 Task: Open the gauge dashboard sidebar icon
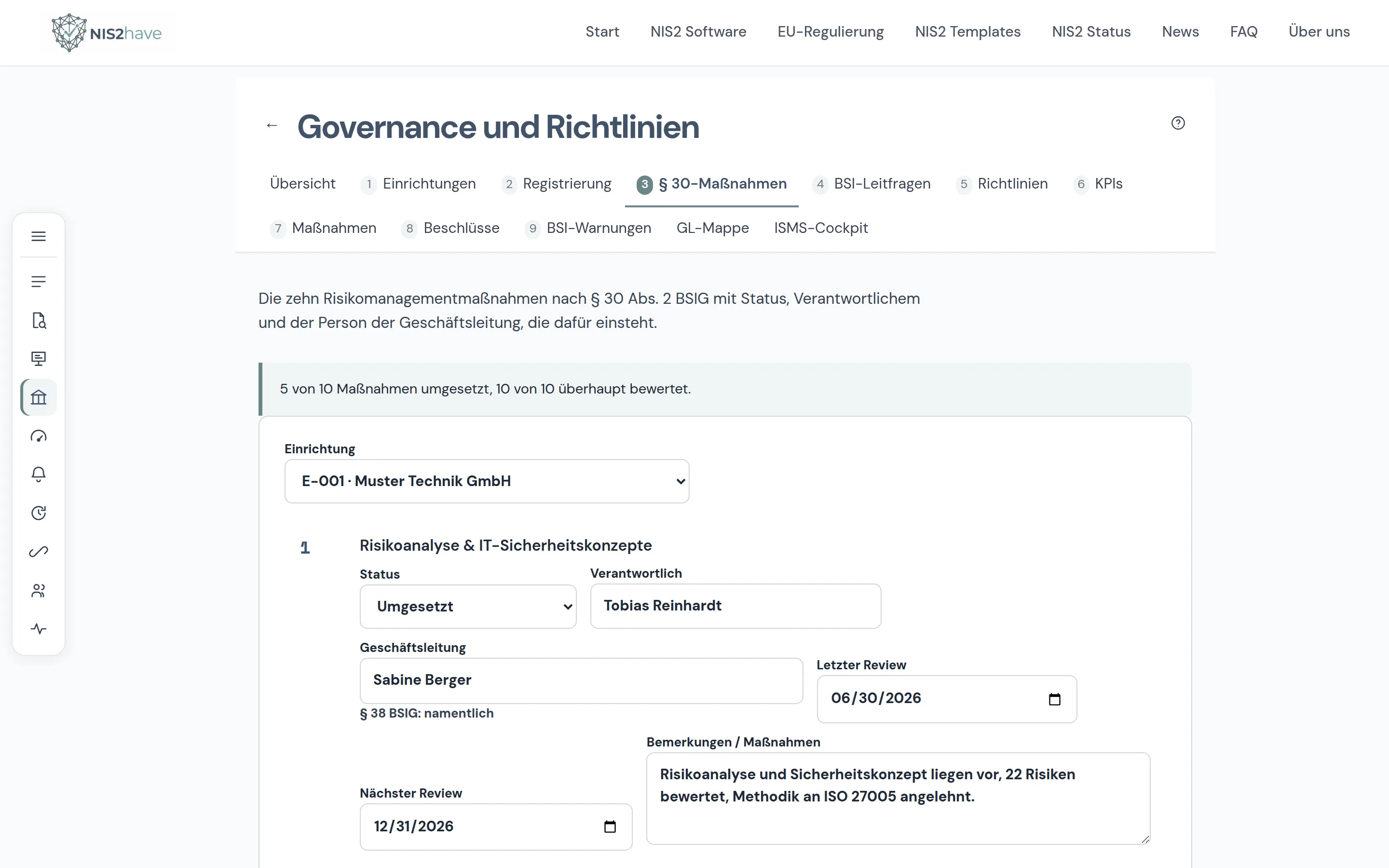pos(39,436)
